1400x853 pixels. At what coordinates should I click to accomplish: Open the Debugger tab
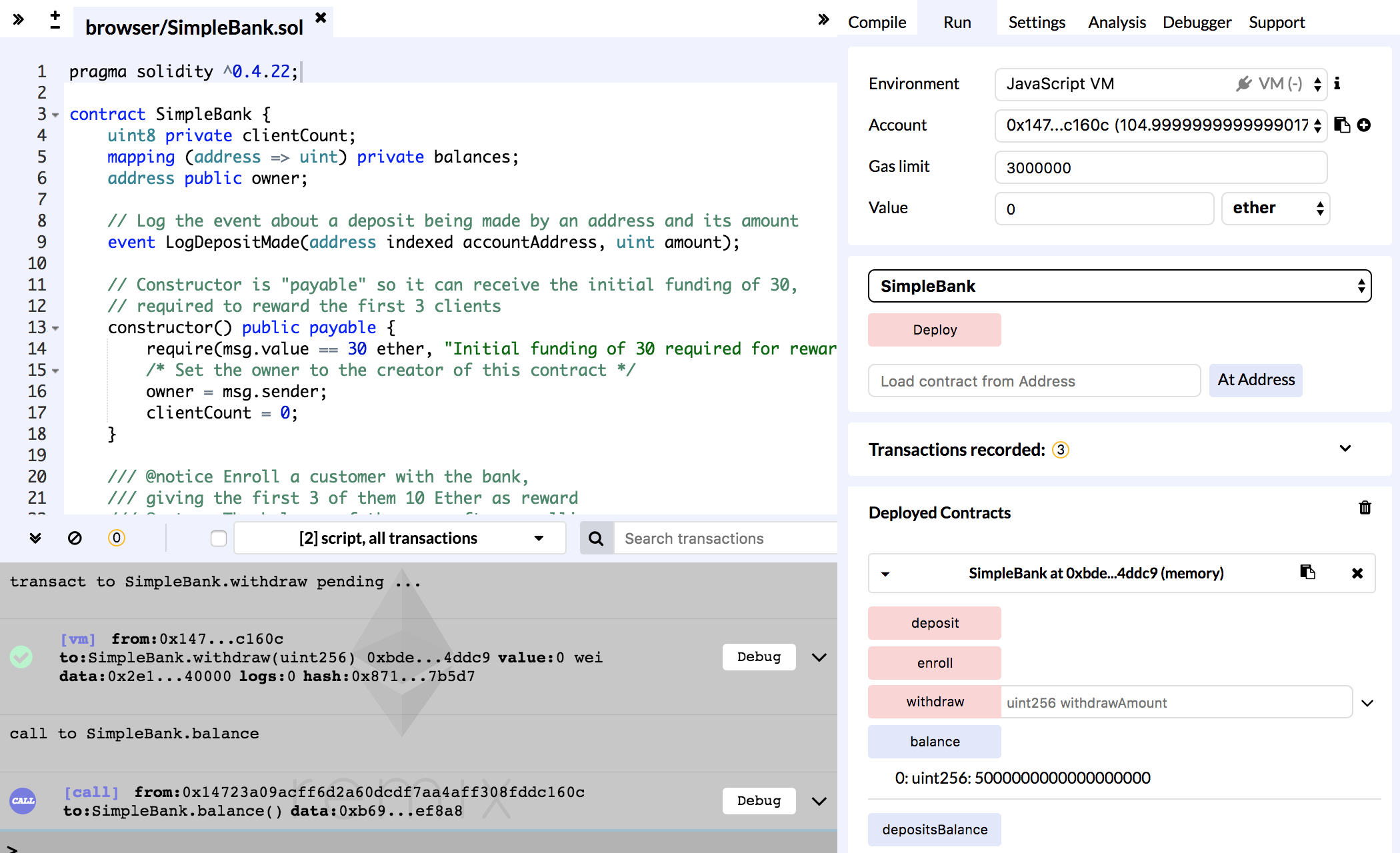click(1197, 23)
